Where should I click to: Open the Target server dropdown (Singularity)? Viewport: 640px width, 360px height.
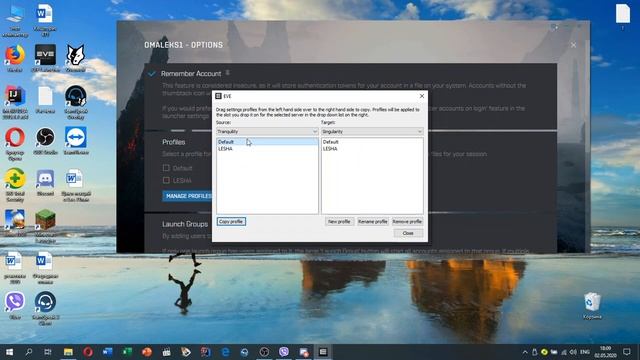[x=372, y=131]
